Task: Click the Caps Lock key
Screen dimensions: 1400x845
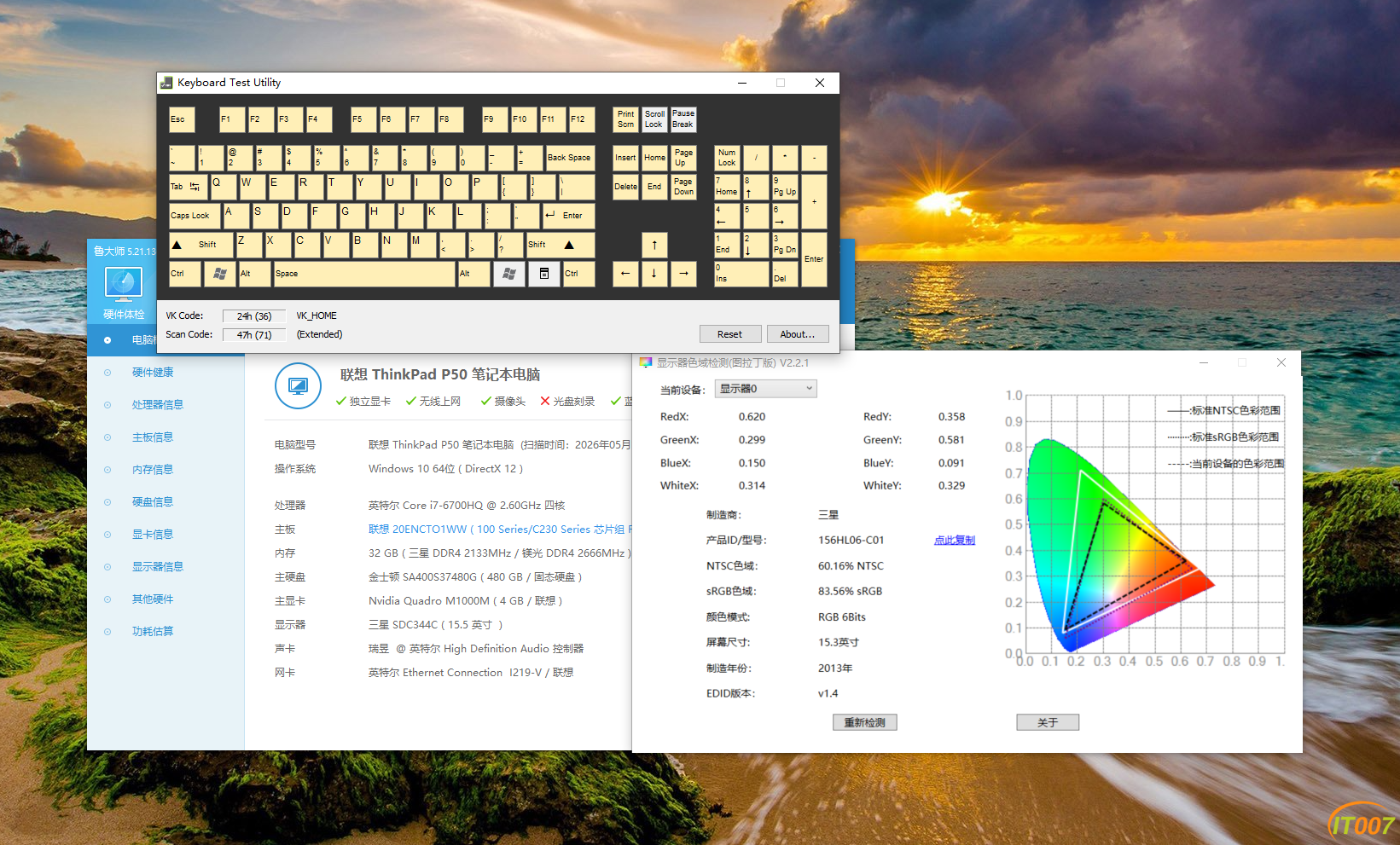Action: click(x=195, y=216)
